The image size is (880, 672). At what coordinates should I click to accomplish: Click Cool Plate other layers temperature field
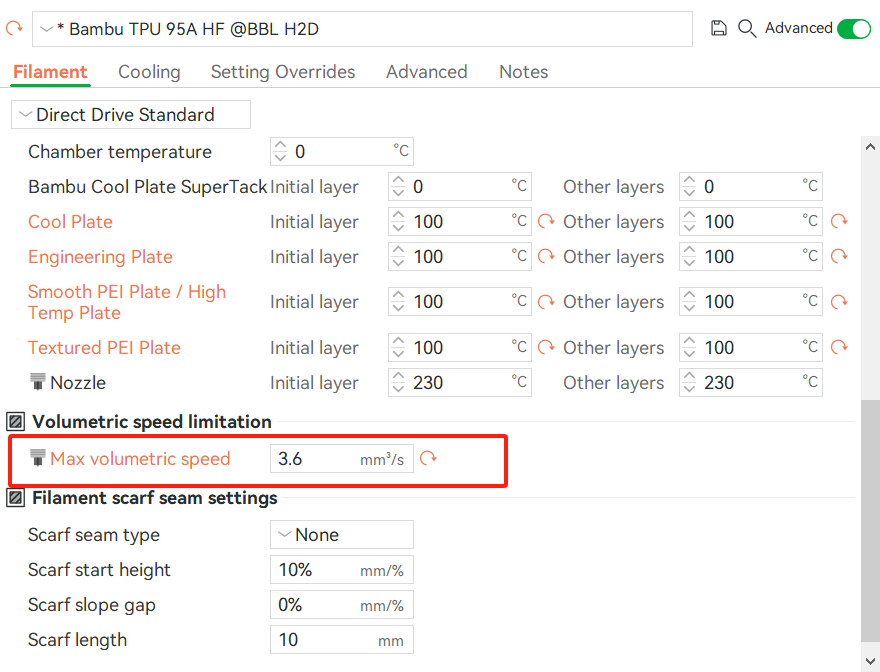point(751,222)
